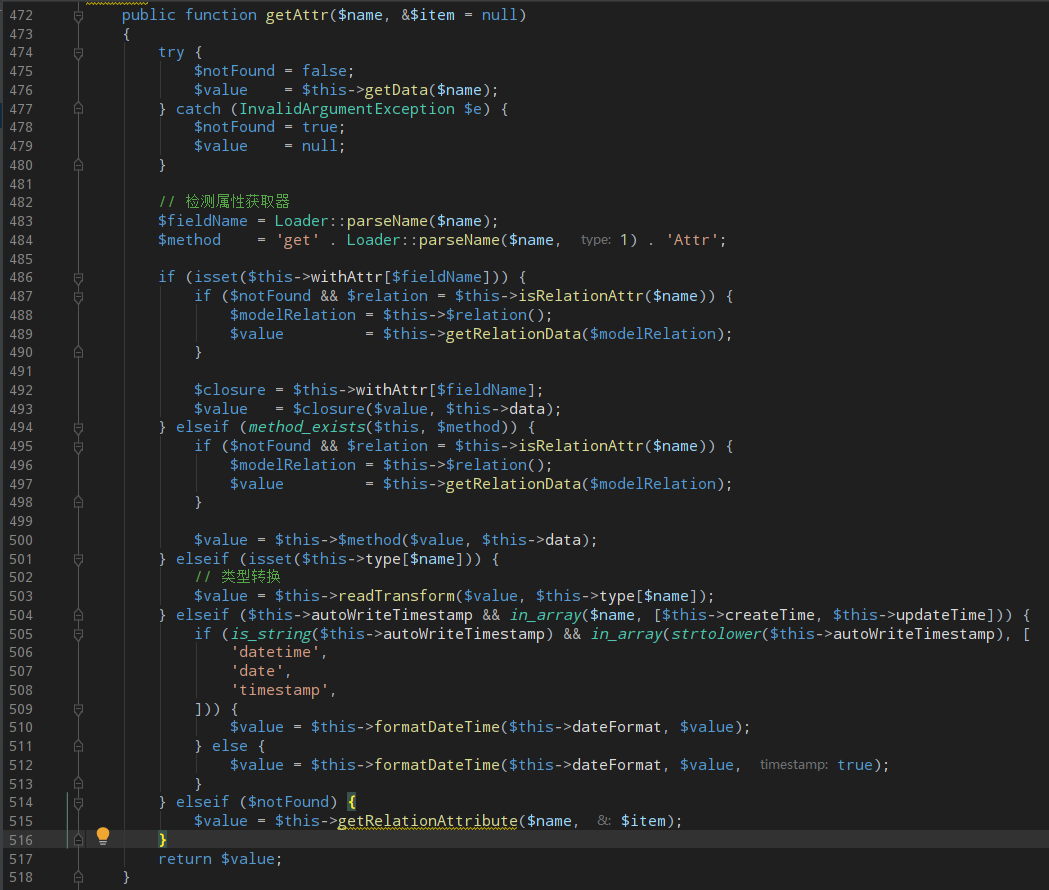Viewport: 1049px width, 890px height.
Task: Click createTime on line 504
Action: [x=770, y=614]
